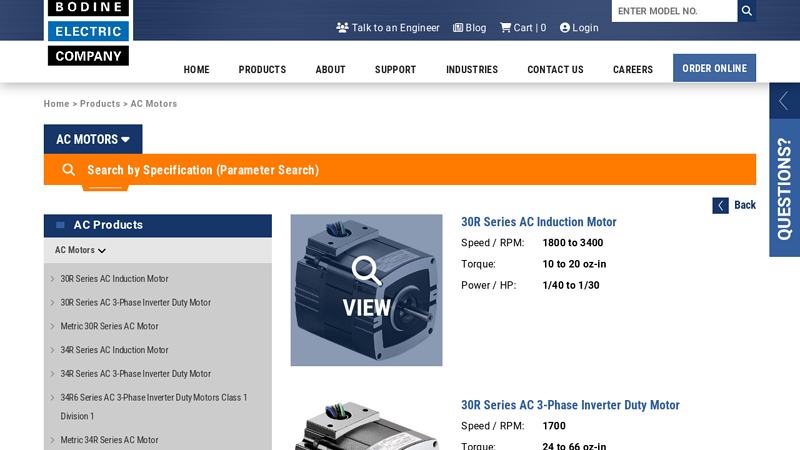Image resolution: width=800 pixels, height=450 pixels.
Task: Open Search by Specification parameter search
Action: coord(400,169)
